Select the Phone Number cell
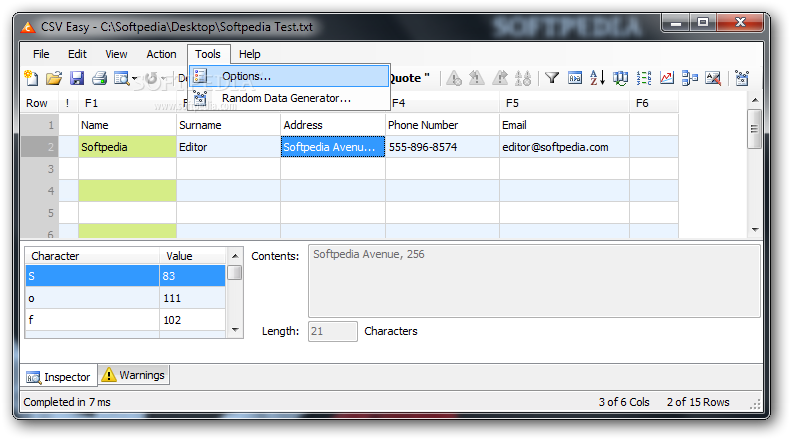791x440 pixels. 442,125
